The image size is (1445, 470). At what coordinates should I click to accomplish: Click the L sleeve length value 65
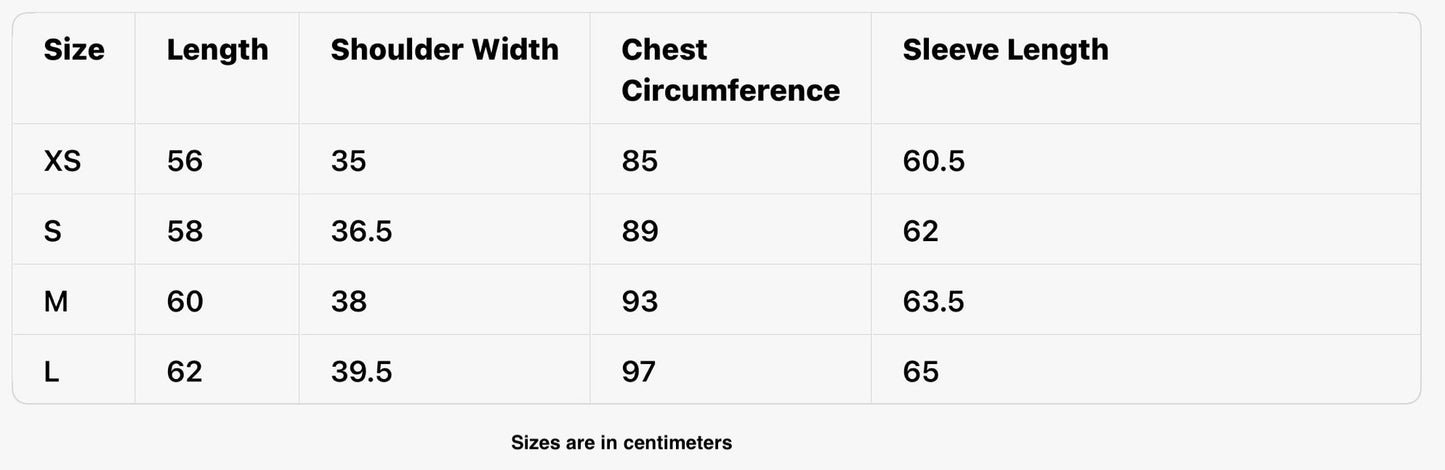coord(921,373)
